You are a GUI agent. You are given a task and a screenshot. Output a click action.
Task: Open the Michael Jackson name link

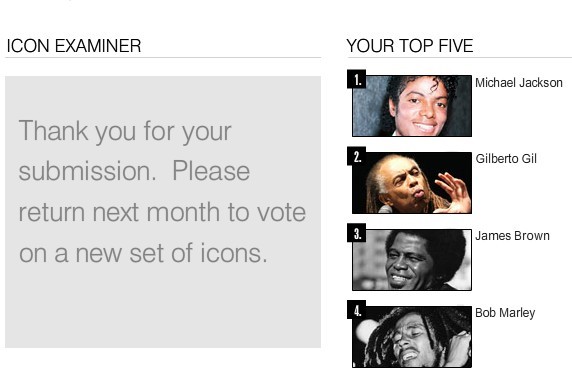point(518,83)
